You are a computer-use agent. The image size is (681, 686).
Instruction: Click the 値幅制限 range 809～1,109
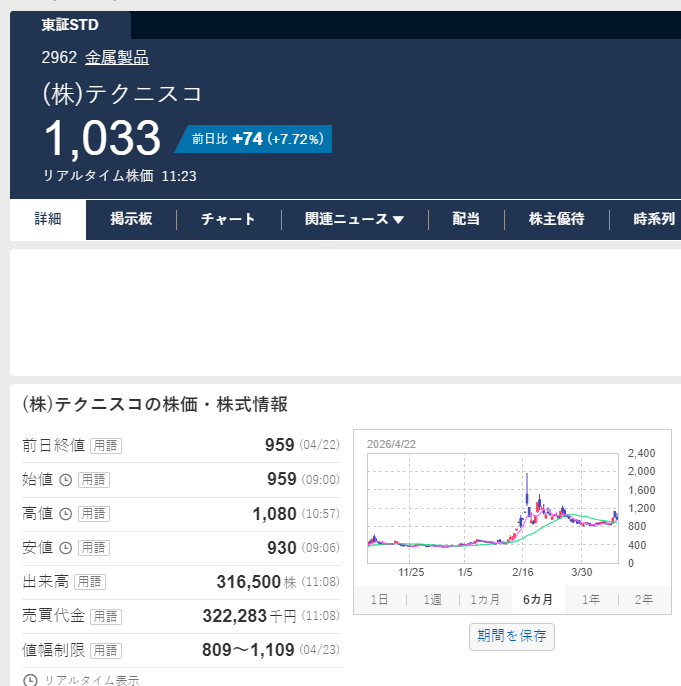(x=248, y=651)
